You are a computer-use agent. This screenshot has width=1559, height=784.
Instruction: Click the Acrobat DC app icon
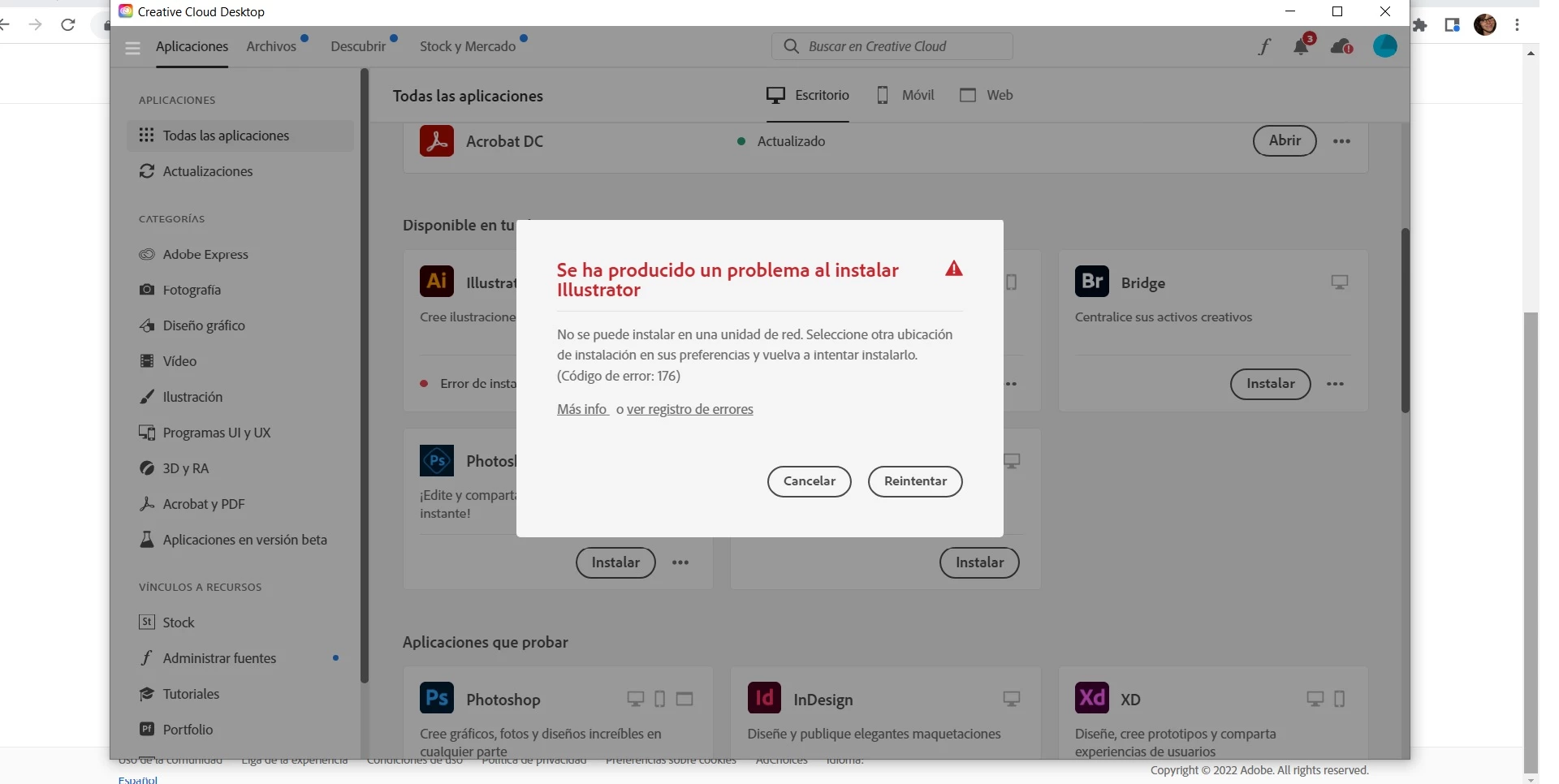coord(437,140)
